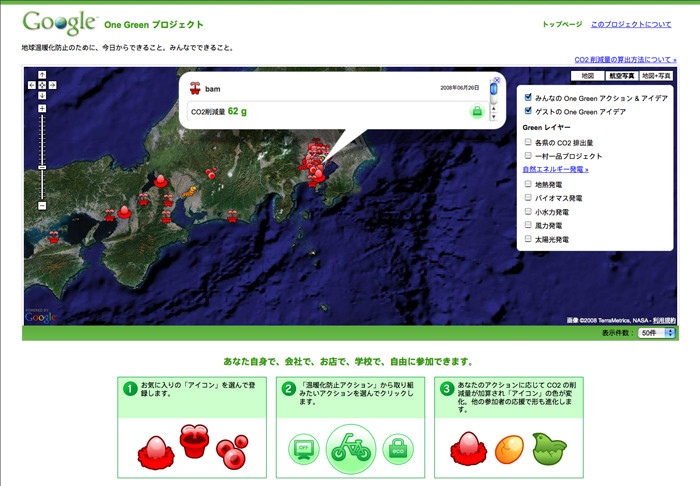This screenshot has width=700, height=486.
Task: Pan the map left with the arrow control
Action: (x=32, y=85)
